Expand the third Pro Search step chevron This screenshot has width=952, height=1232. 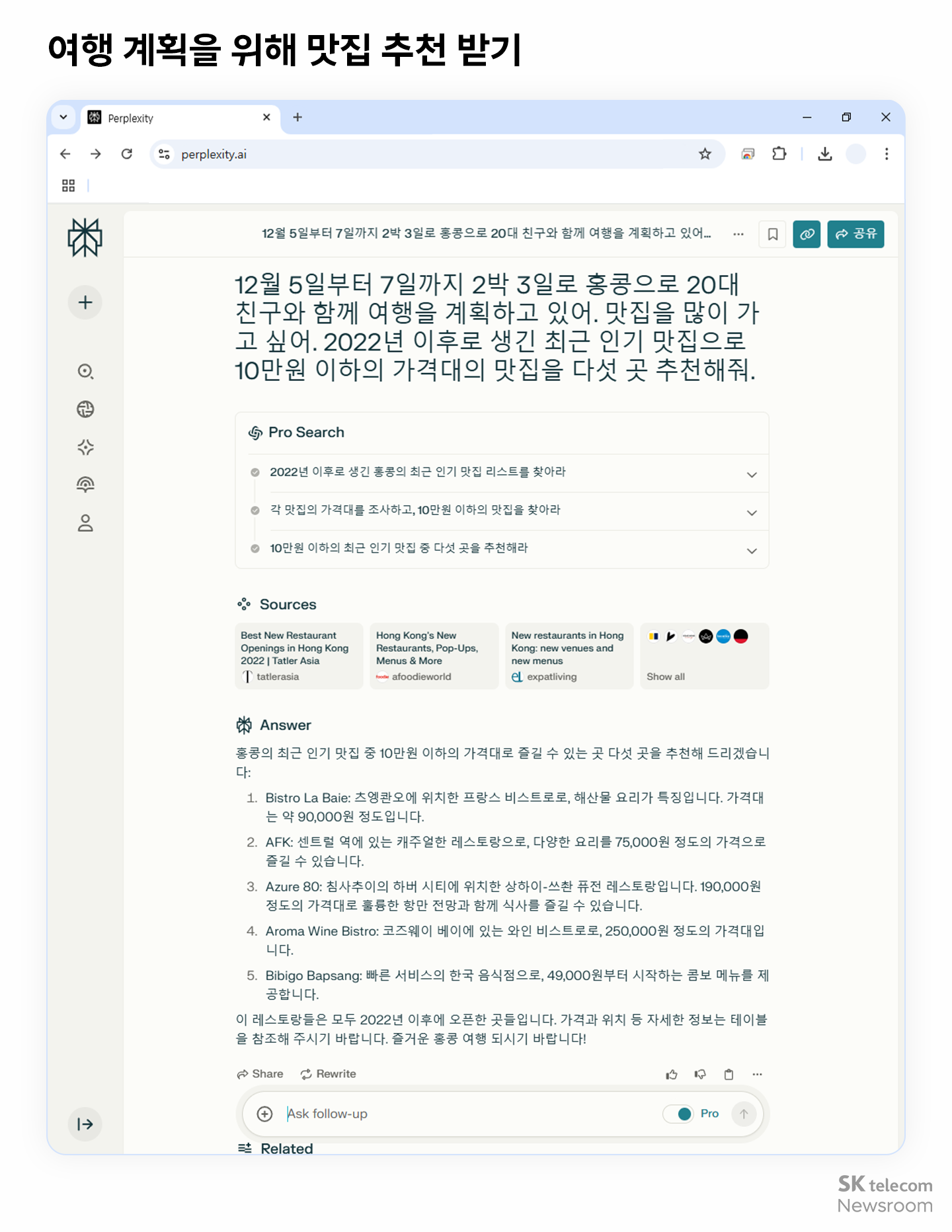coord(752,551)
